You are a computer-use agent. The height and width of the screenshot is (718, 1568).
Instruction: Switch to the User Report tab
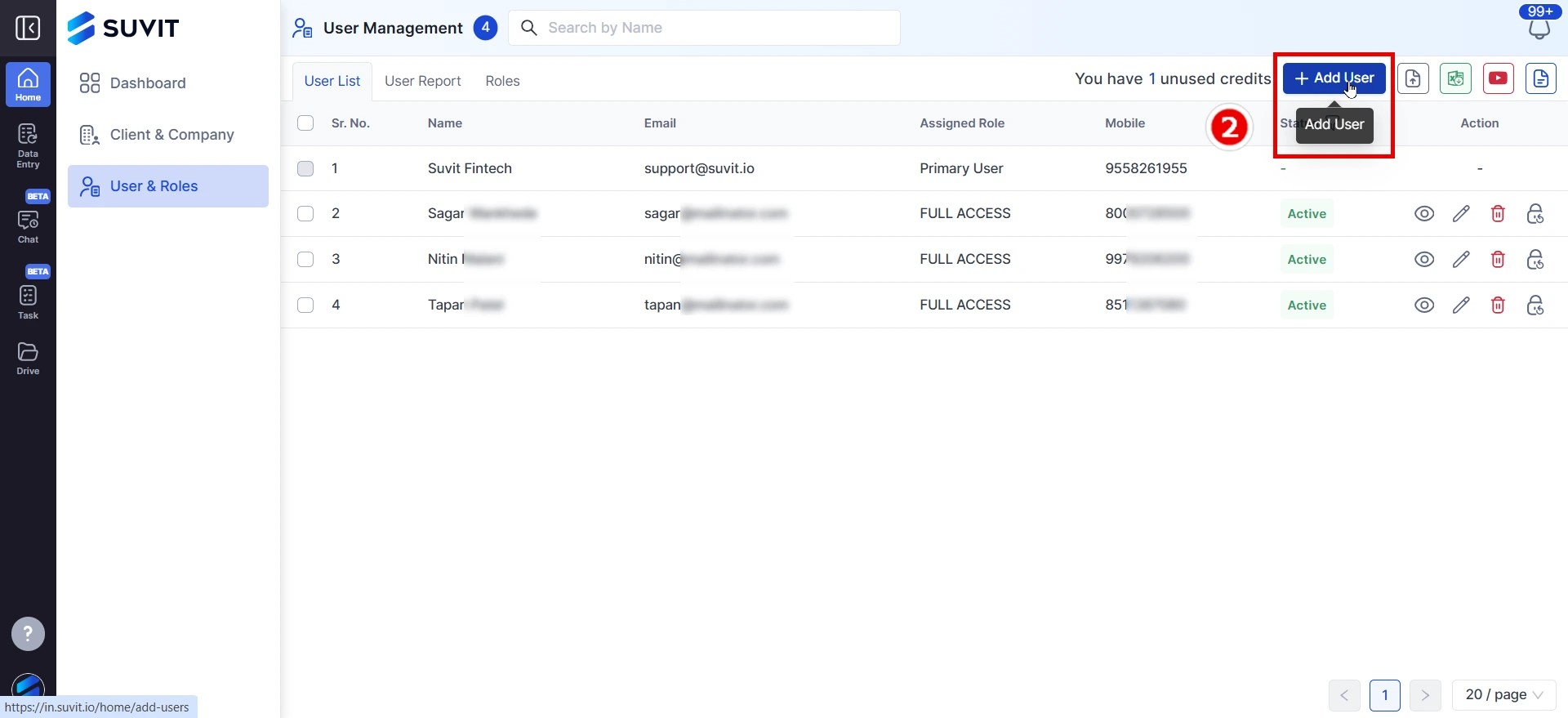click(423, 82)
